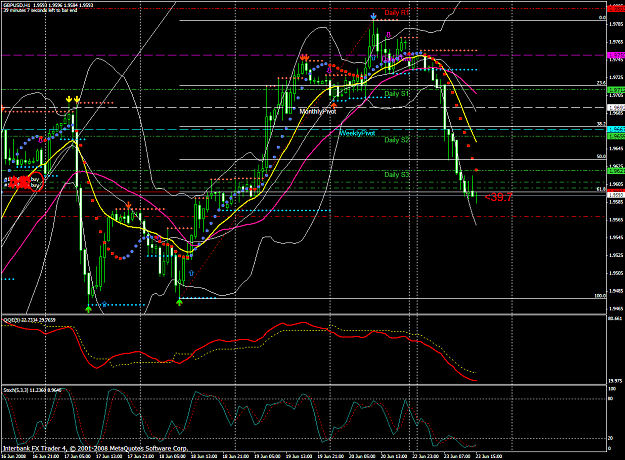Click the time left to bar end text

[x=40, y=10]
